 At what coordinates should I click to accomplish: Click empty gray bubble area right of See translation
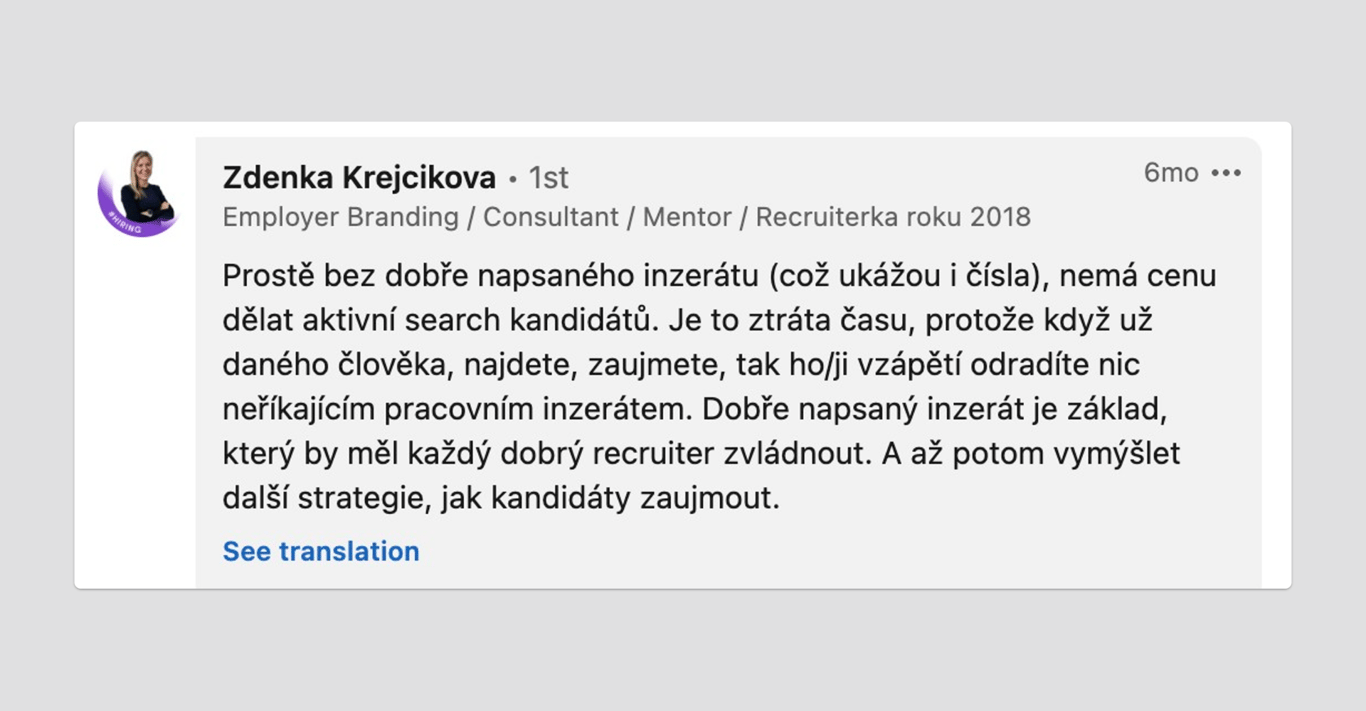(800, 551)
